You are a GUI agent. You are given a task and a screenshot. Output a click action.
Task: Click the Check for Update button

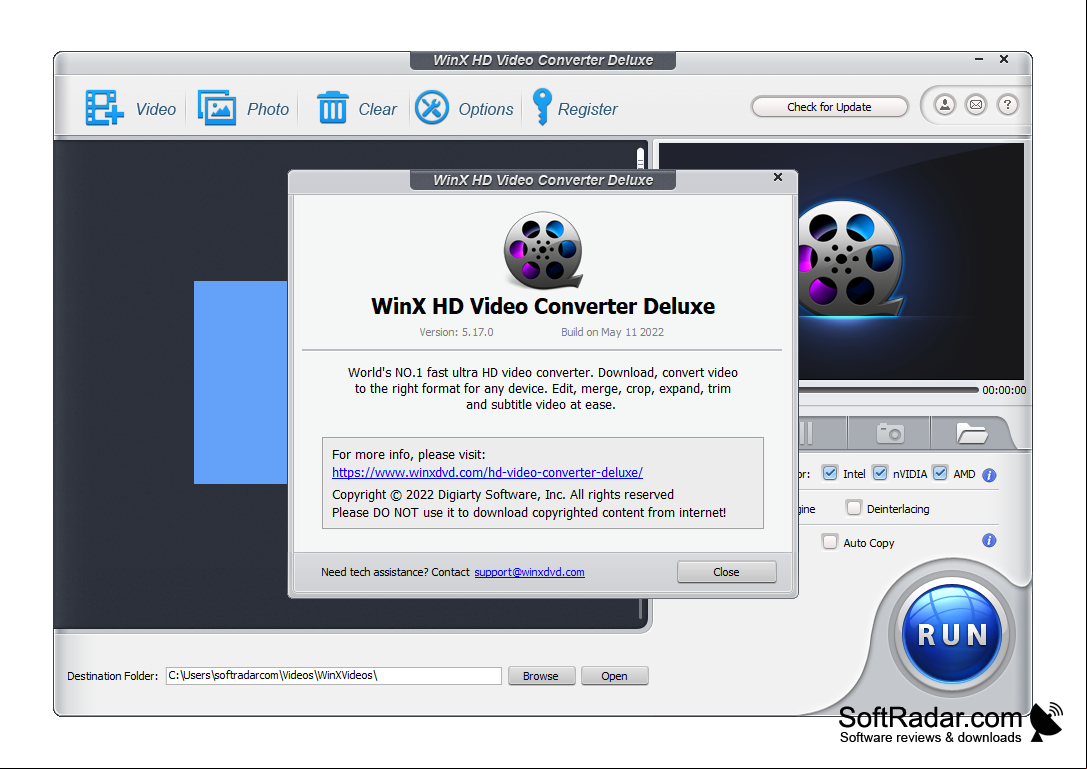[829, 107]
